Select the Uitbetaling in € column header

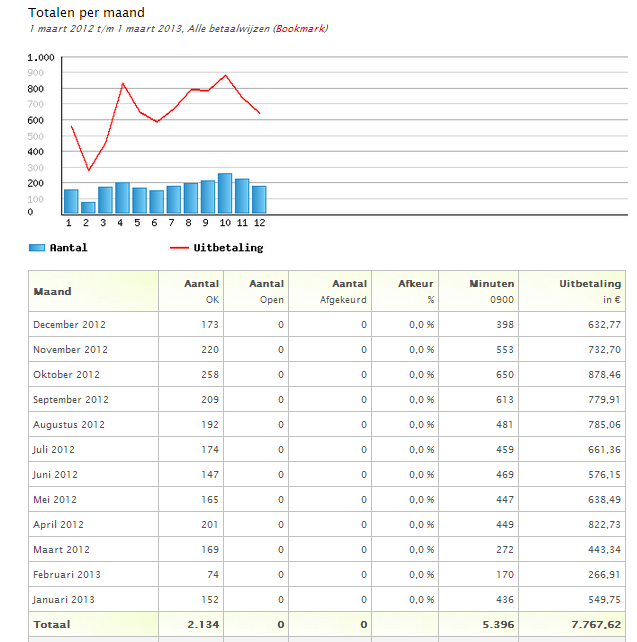point(572,291)
